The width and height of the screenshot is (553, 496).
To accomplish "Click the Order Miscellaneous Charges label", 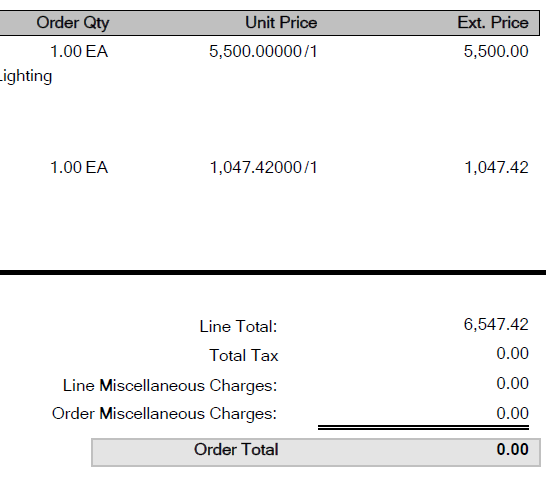I will [164, 414].
